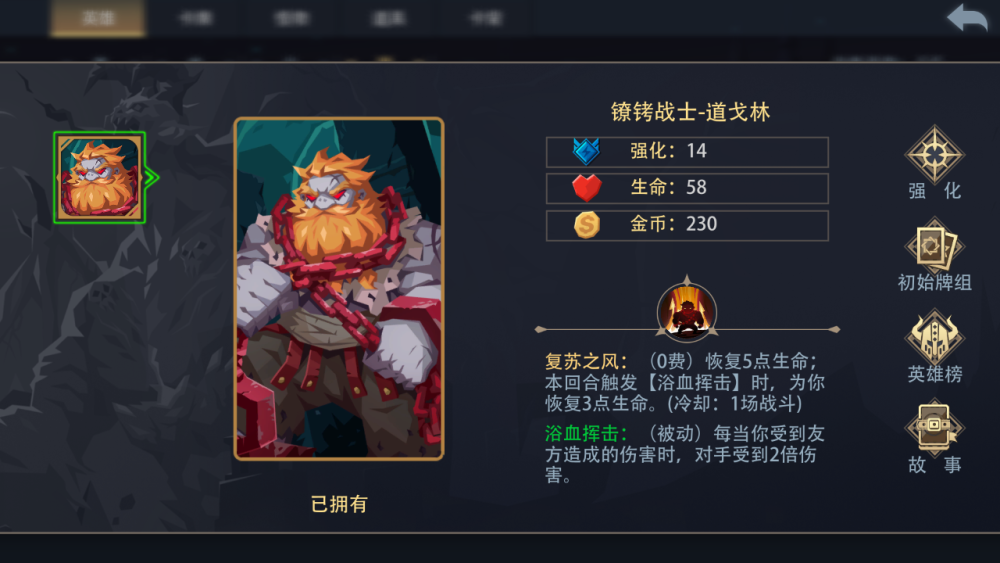
Task: Click the green 浴血挥击 passive skill text
Action: pos(585,434)
